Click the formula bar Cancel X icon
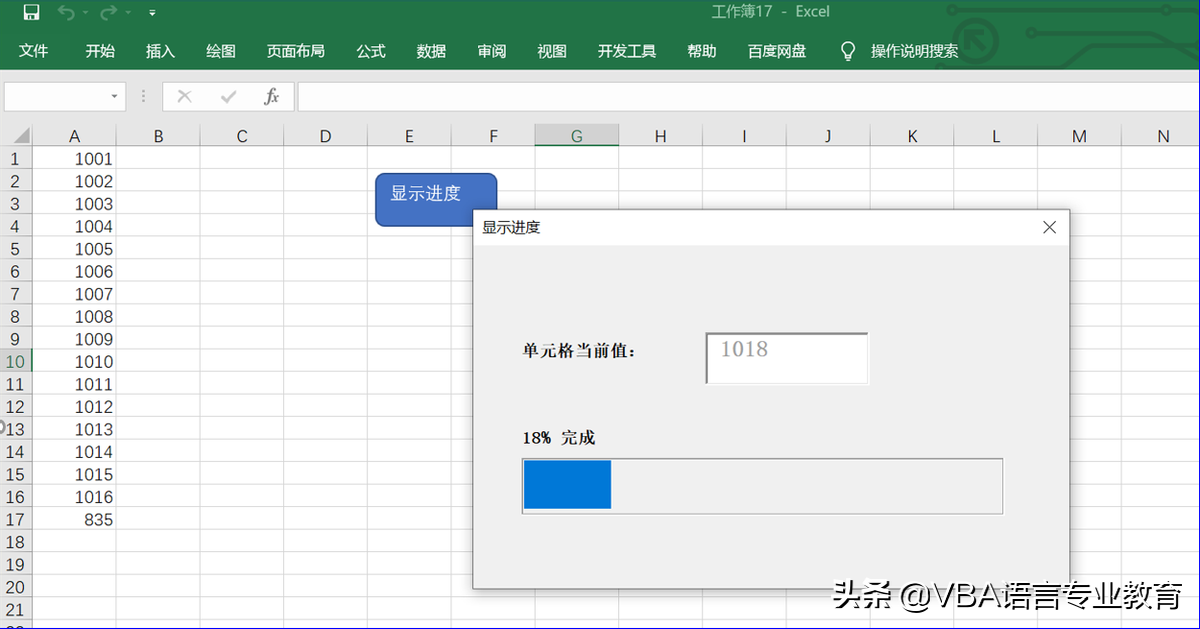Screen dimensions: 1200x629 [x=184, y=97]
